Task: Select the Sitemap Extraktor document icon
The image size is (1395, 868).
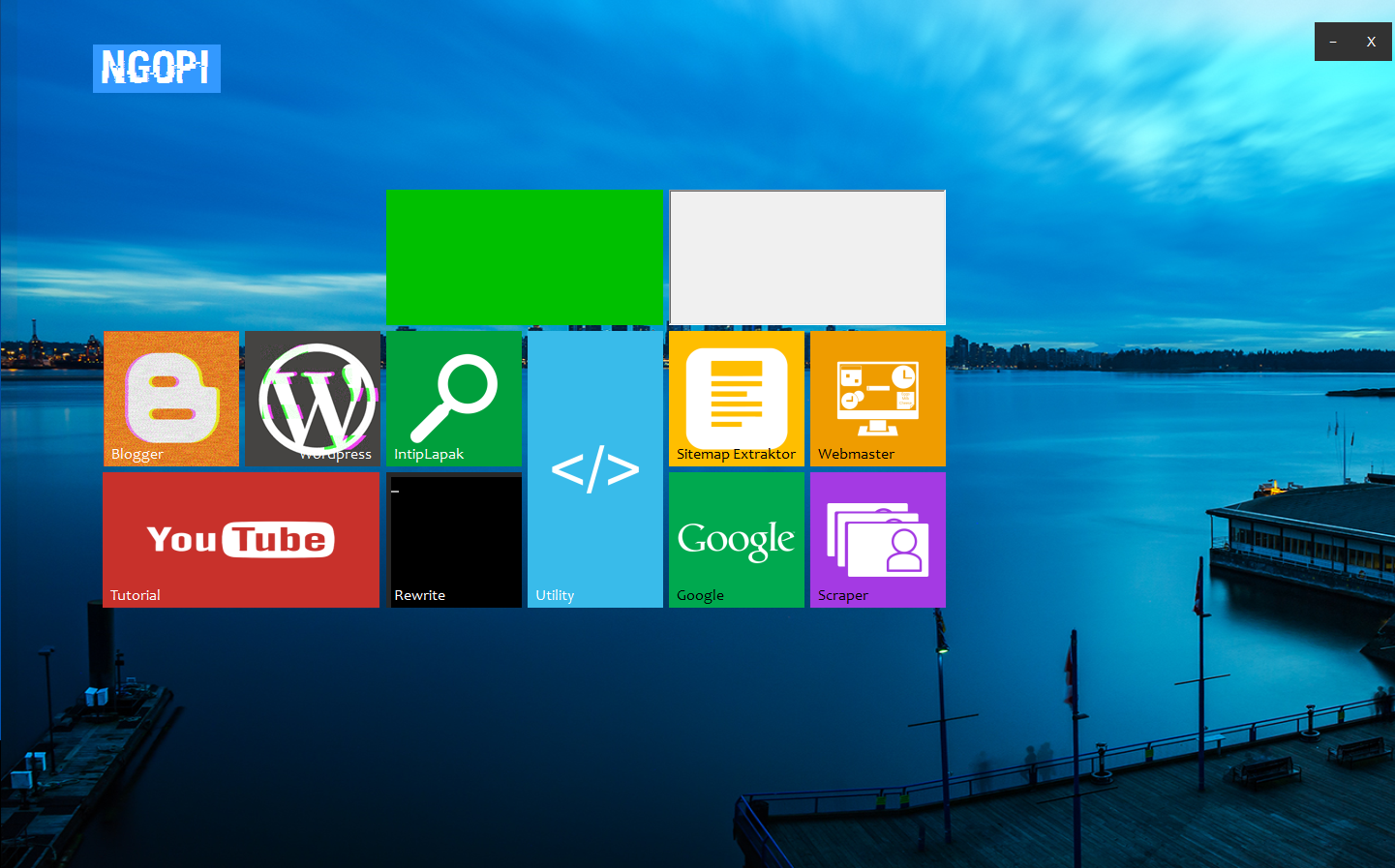Action: pos(737,395)
